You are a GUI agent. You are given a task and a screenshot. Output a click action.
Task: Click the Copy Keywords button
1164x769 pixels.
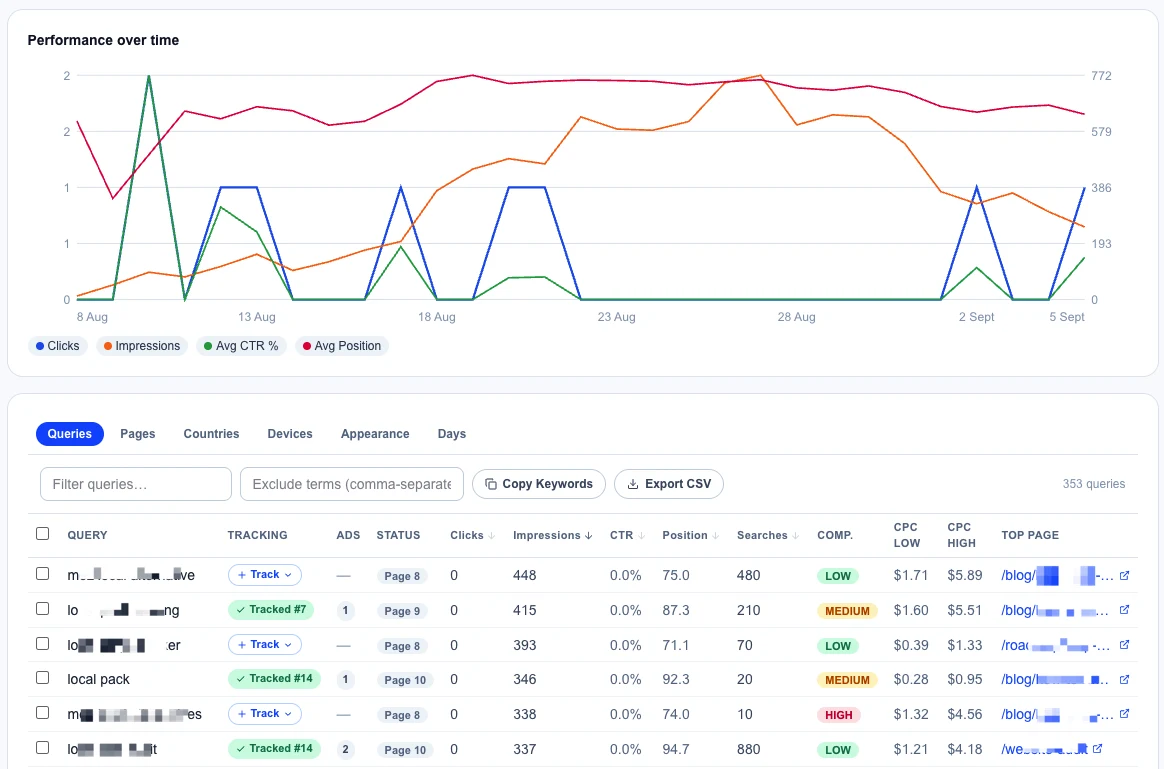539,484
